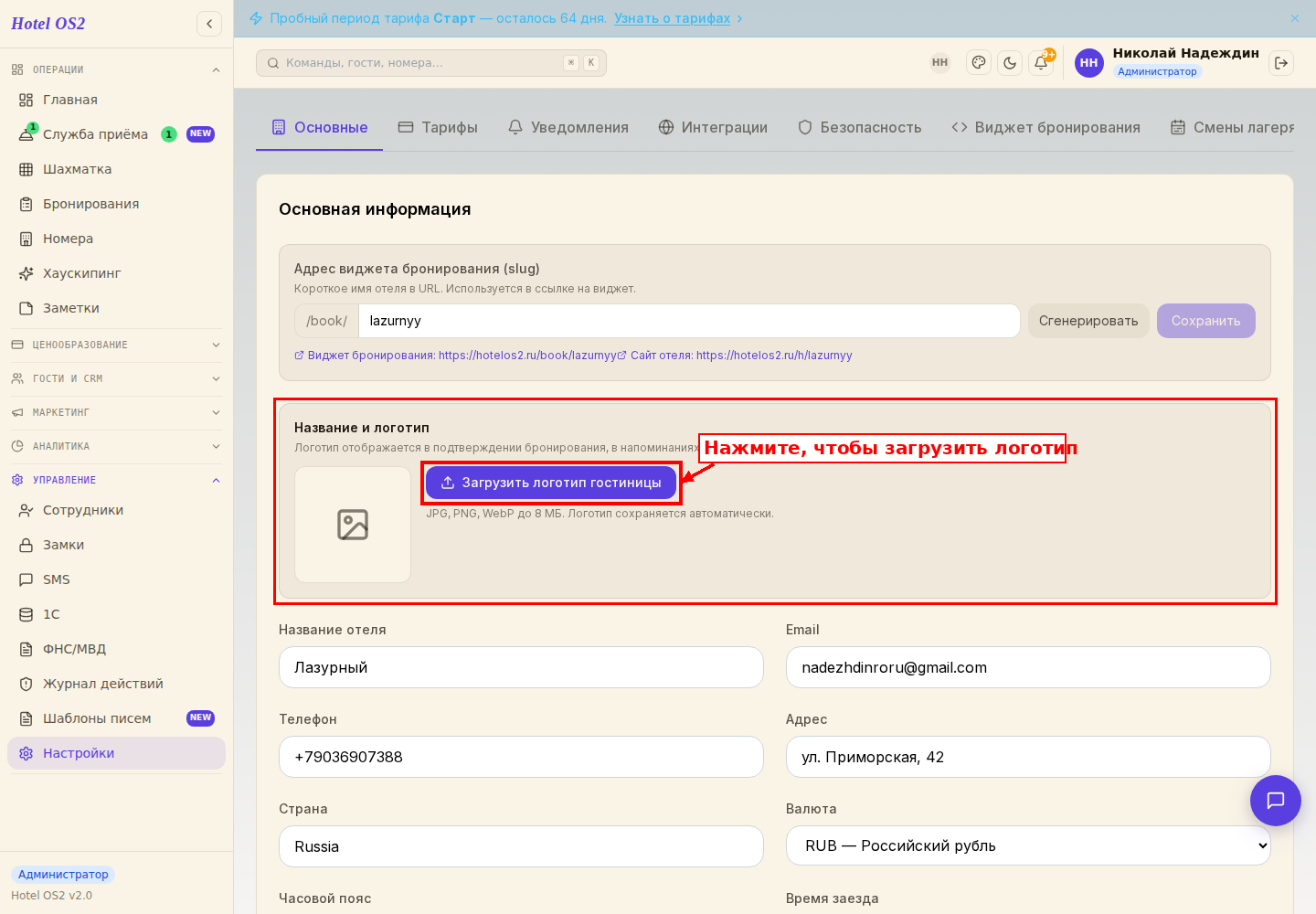Open SMS in sidebar
Screen dimensions: 1316x914
coord(116,579)
